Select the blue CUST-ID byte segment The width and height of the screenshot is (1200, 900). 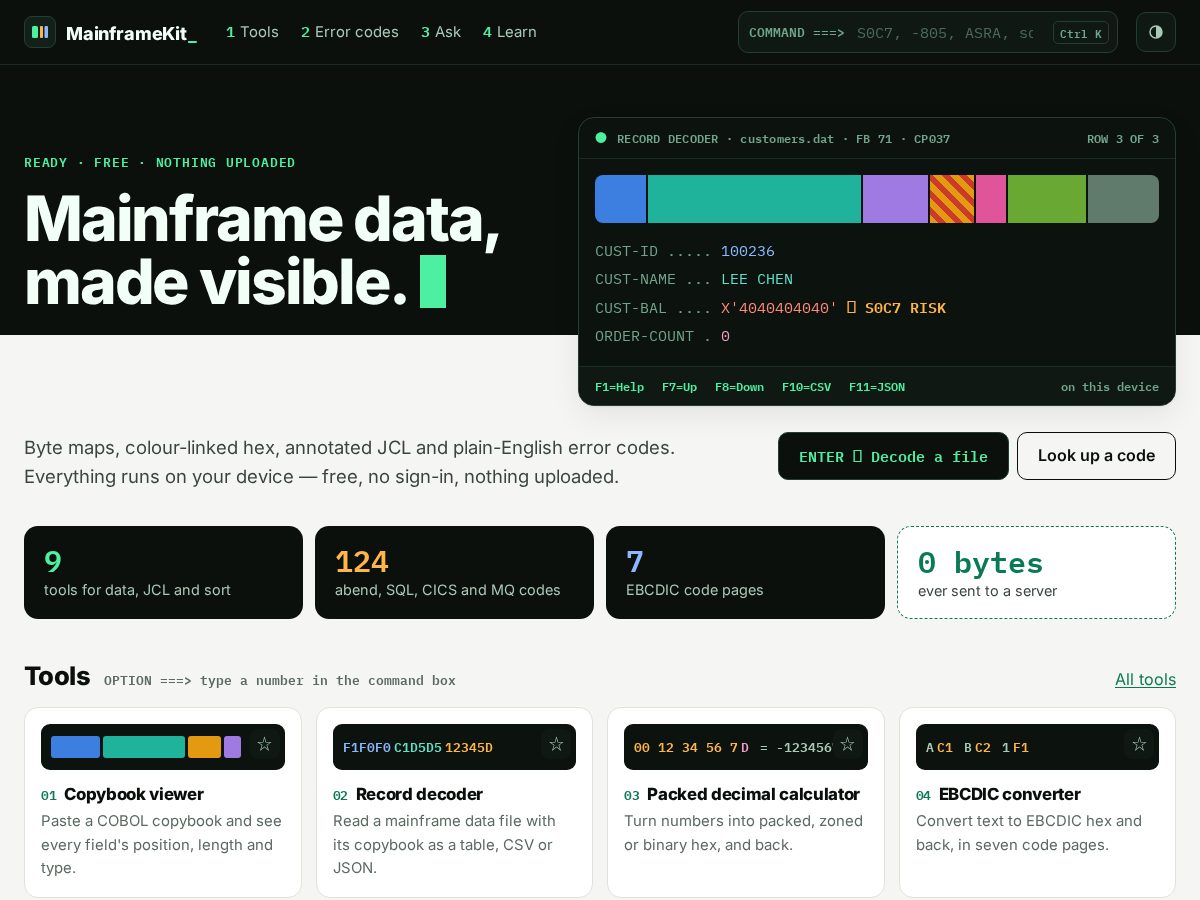point(620,199)
